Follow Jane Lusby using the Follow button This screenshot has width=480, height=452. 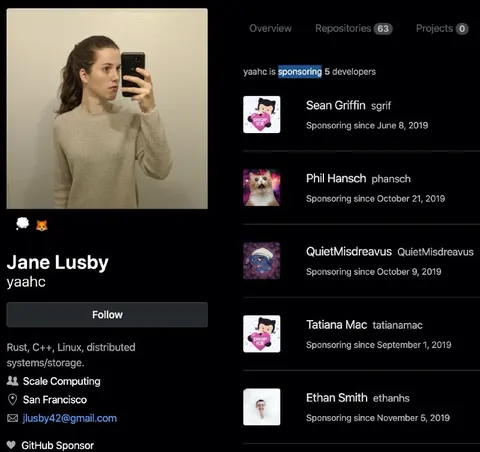[x=107, y=314]
